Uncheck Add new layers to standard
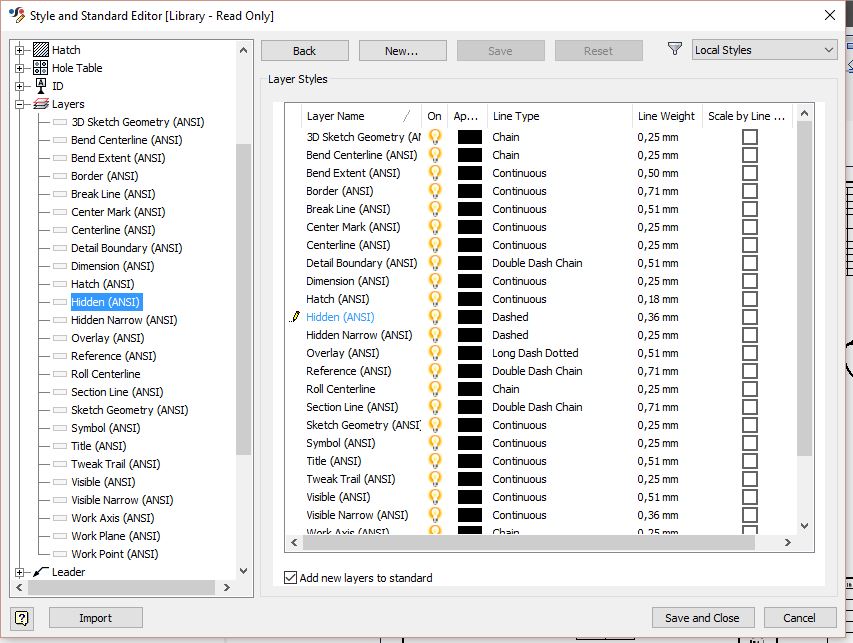This screenshot has height=643, width=853. pos(290,577)
